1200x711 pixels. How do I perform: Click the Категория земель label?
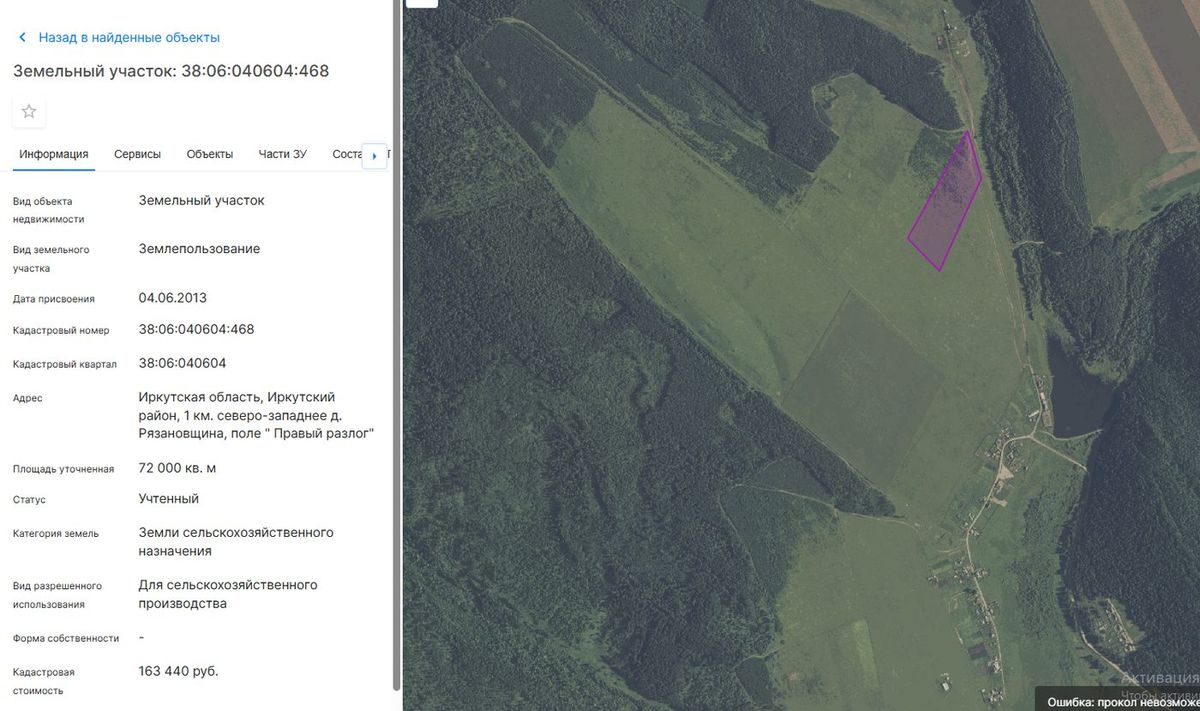pos(56,534)
